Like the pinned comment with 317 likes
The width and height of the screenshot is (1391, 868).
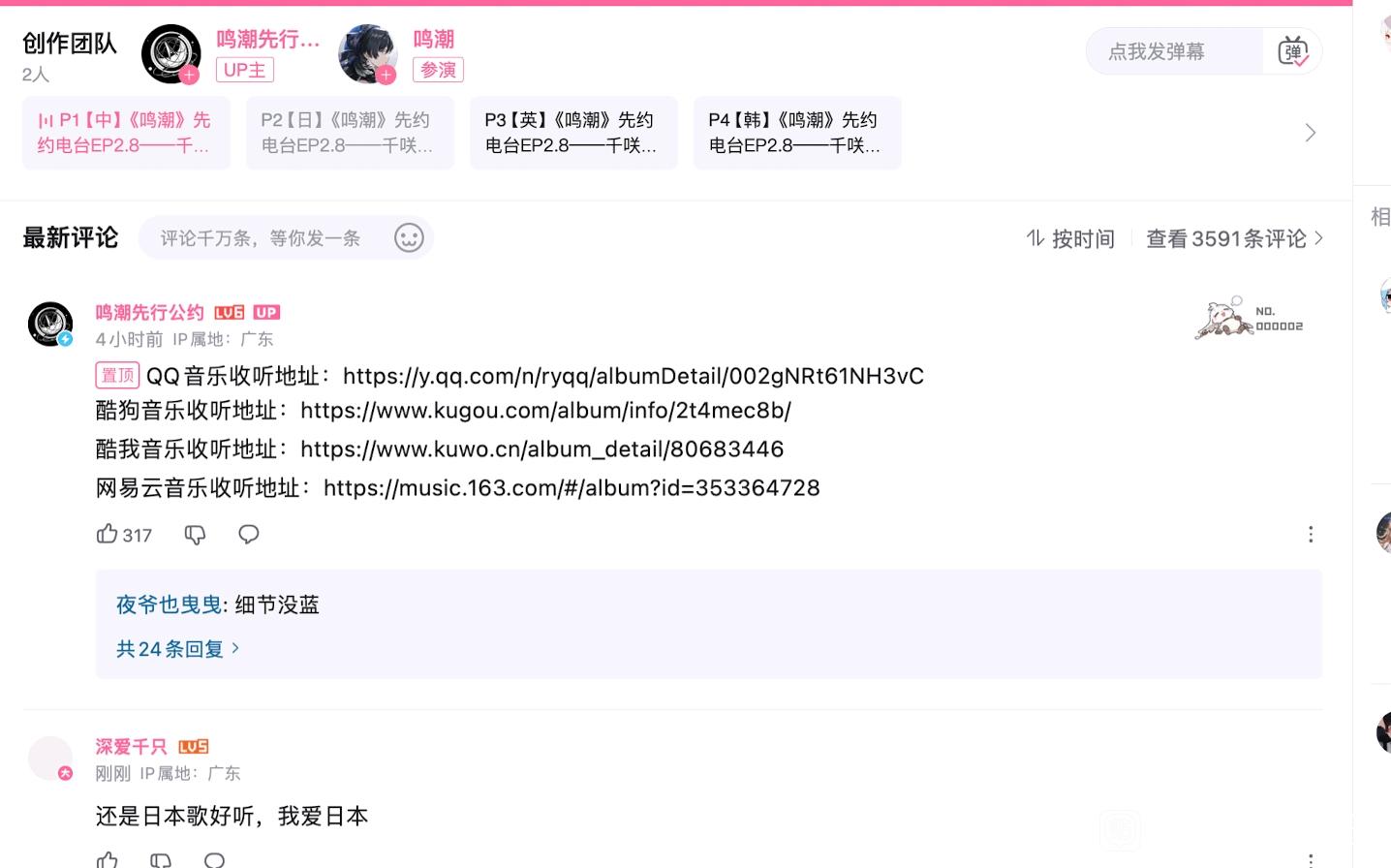click(108, 534)
